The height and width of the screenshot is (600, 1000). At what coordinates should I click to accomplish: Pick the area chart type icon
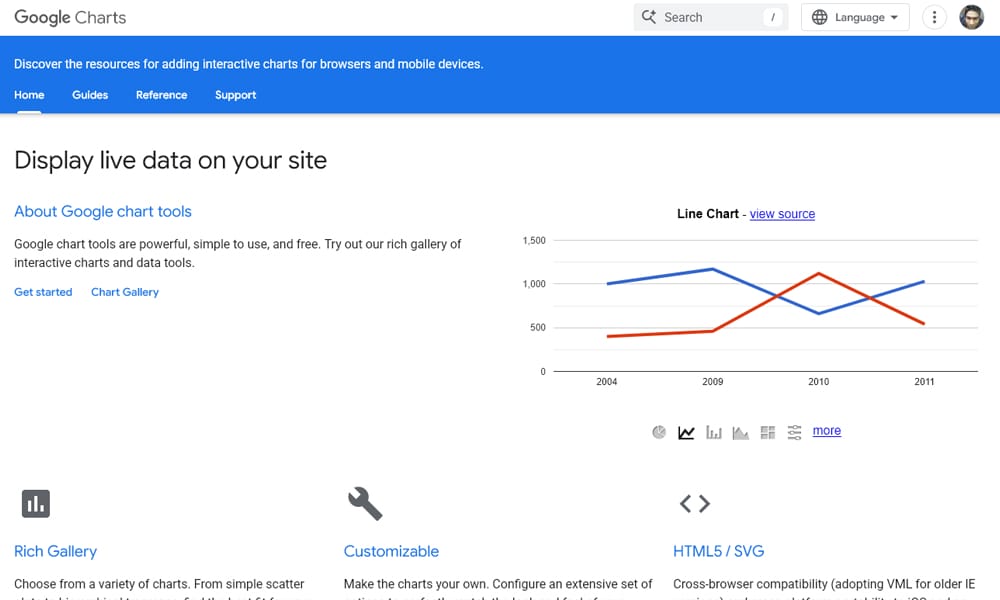pos(740,431)
